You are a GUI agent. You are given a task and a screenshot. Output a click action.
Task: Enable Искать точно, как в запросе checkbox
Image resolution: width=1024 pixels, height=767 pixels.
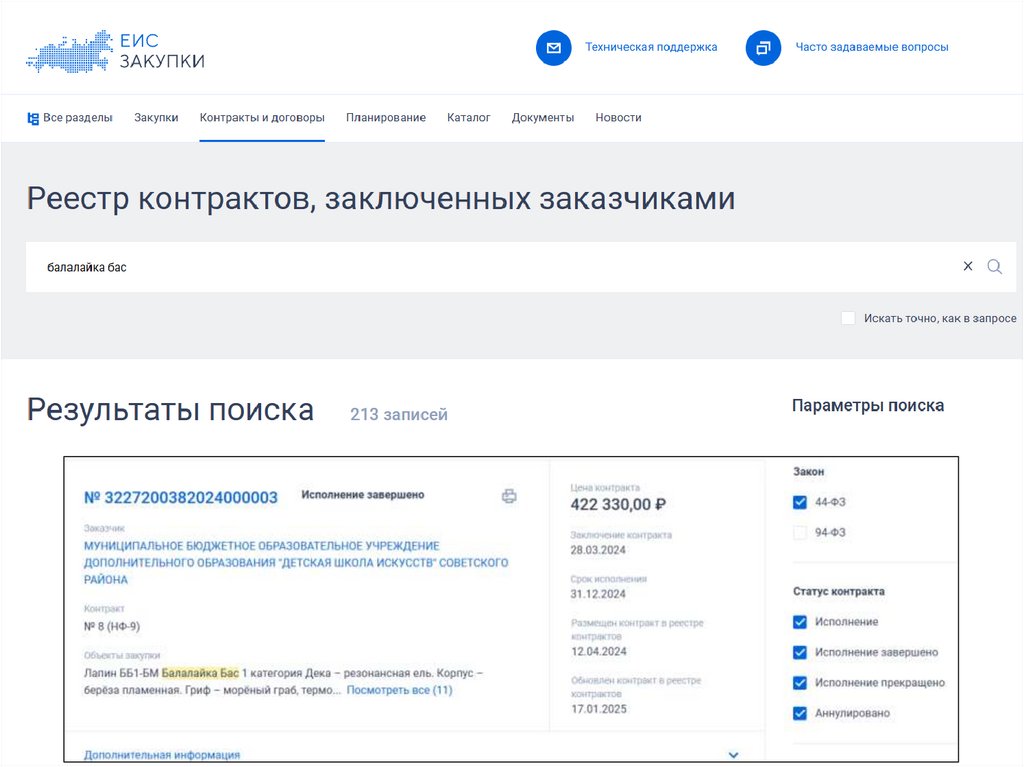[x=848, y=318]
